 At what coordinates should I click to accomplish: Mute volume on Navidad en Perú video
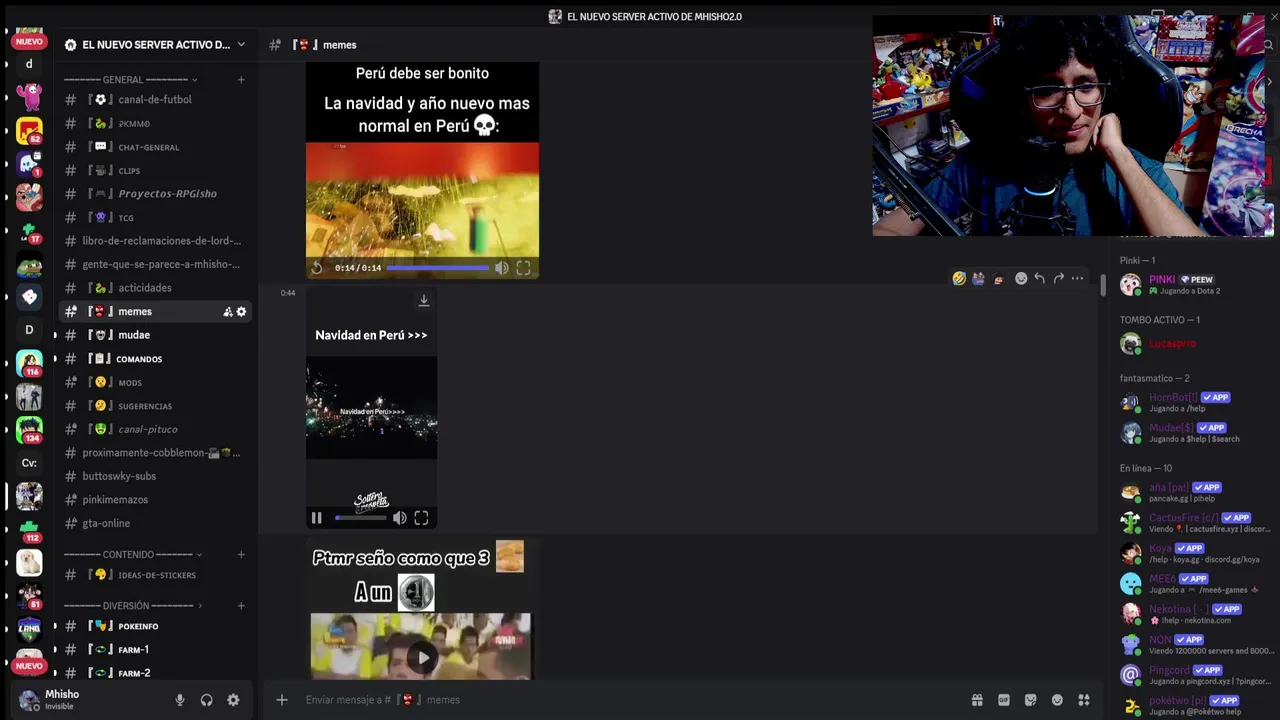pyautogui.click(x=400, y=518)
